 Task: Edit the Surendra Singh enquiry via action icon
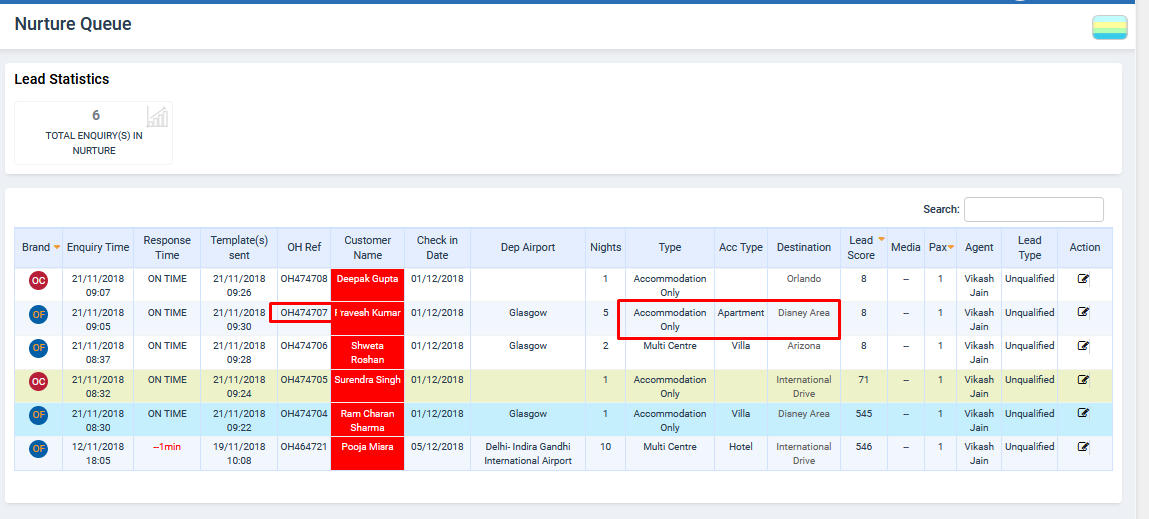click(1083, 380)
